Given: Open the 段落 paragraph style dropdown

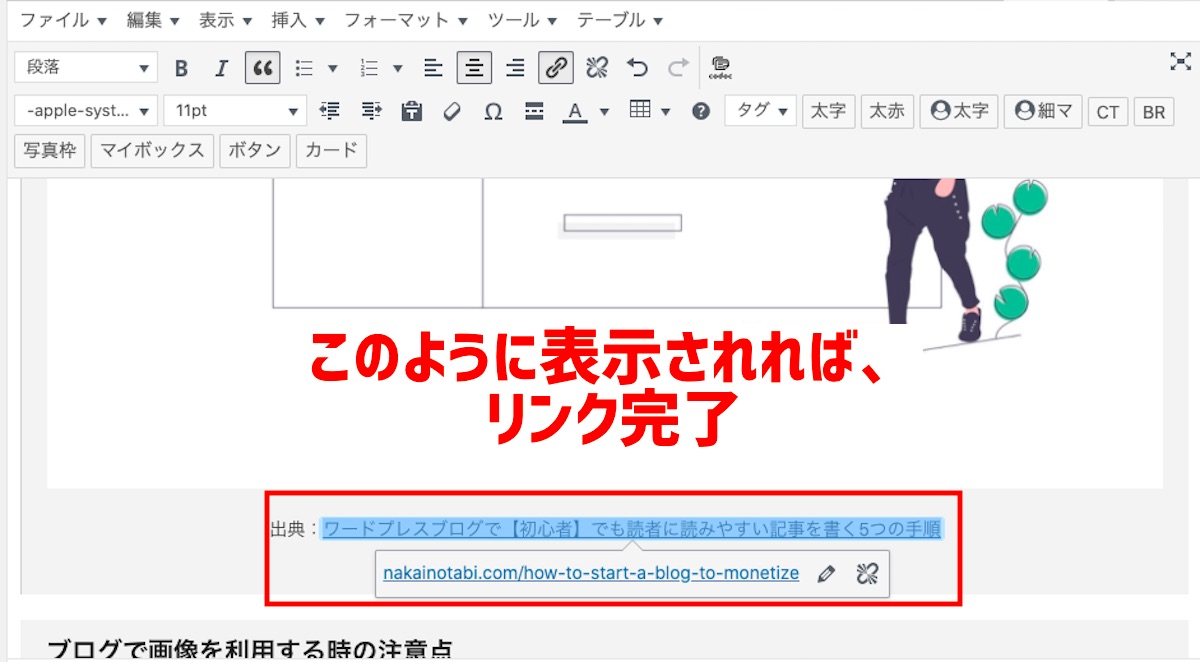Looking at the screenshot, I should [x=85, y=67].
